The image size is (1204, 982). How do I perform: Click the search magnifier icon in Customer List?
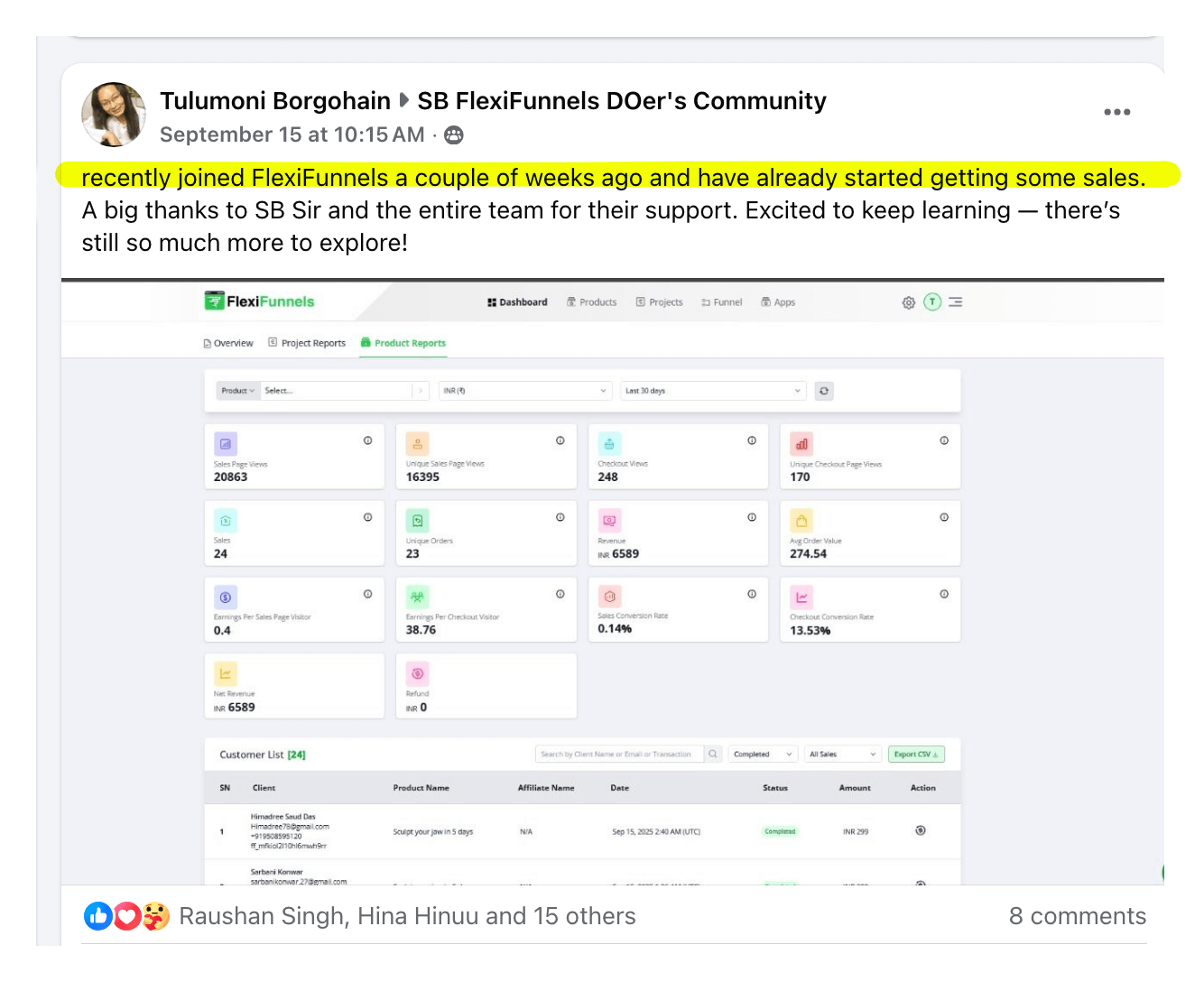point(713,755)
